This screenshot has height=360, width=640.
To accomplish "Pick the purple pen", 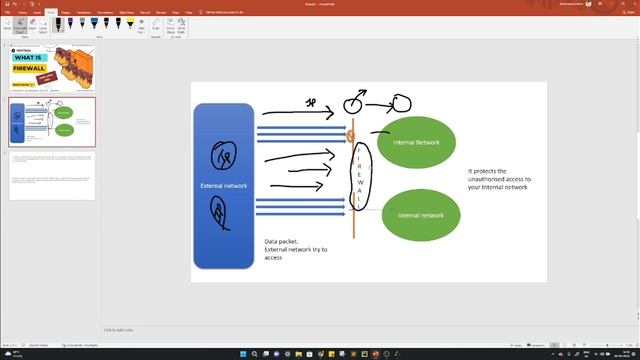I will (70, 24).
